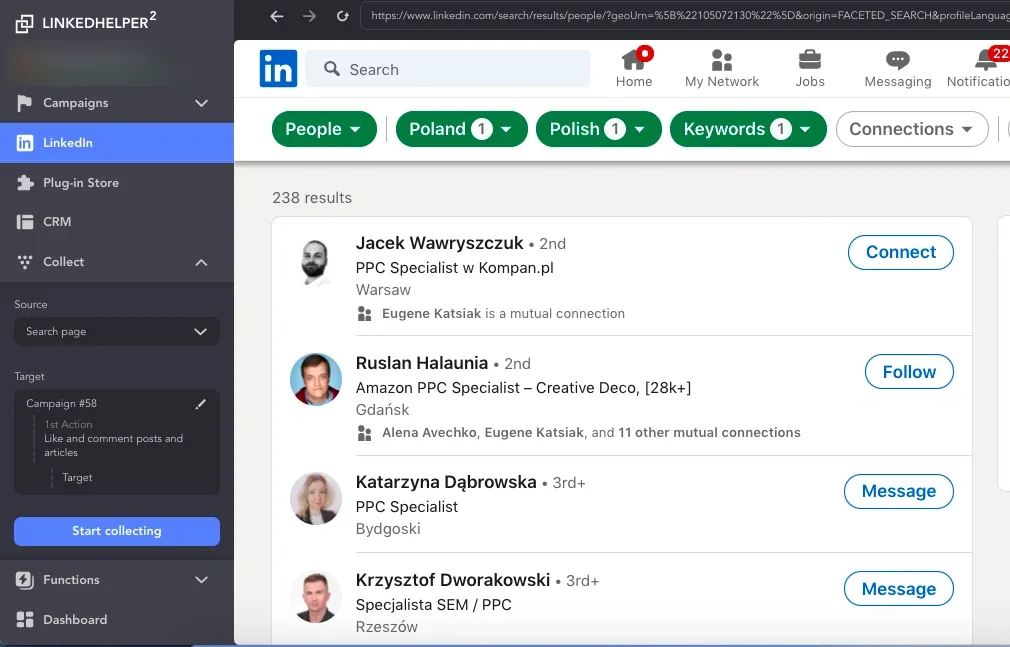The width and height of the screenshot is (1010, 647).
Task: Click Krzysztof Dworakowski's profile photo
Action: [x=316, y=597]
